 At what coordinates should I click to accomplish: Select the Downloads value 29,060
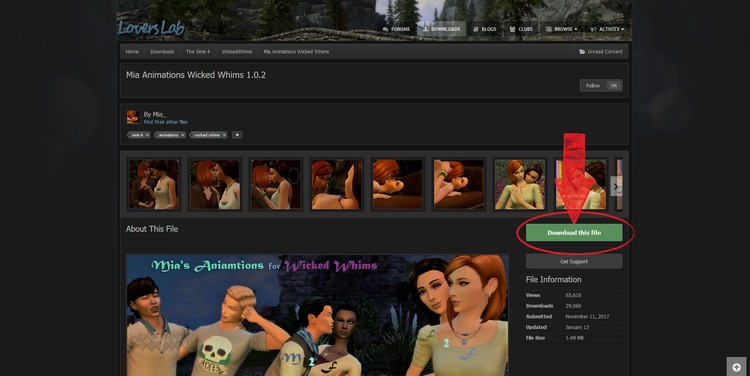coord(574,306)
